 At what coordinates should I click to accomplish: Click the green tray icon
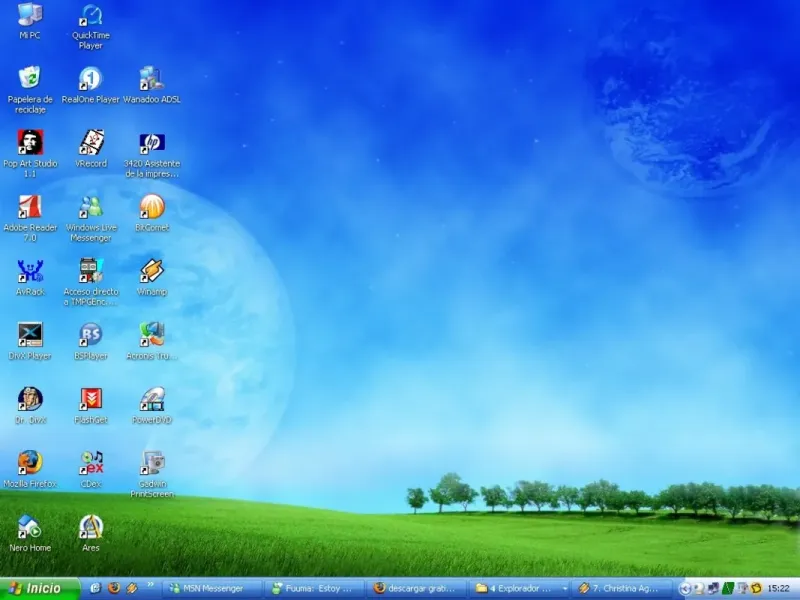728,589
